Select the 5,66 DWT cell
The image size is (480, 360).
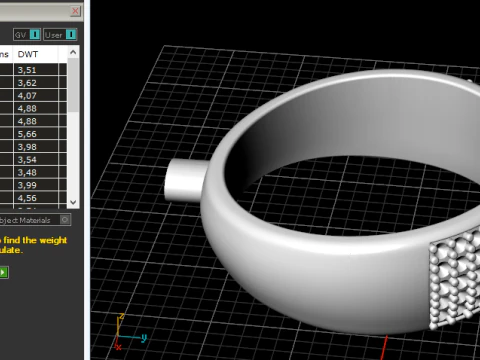tap(36, 134)
